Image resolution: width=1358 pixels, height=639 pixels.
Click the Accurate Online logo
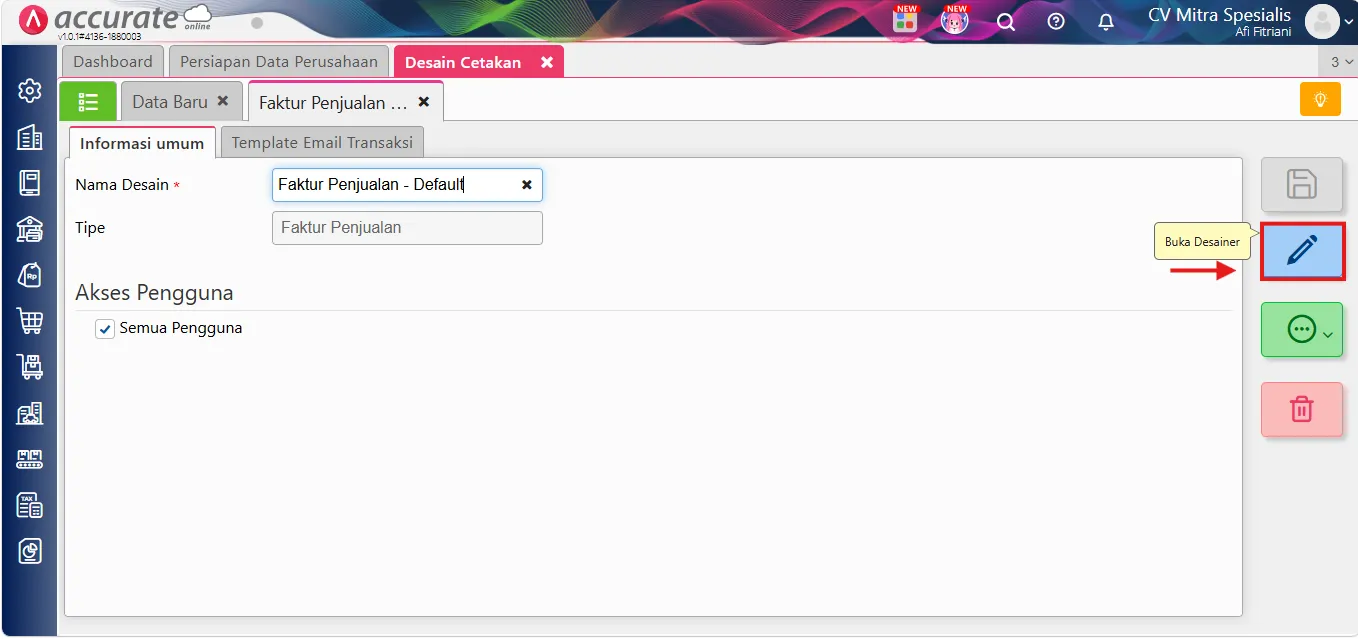pyautogui.click(x=116, y=20)
